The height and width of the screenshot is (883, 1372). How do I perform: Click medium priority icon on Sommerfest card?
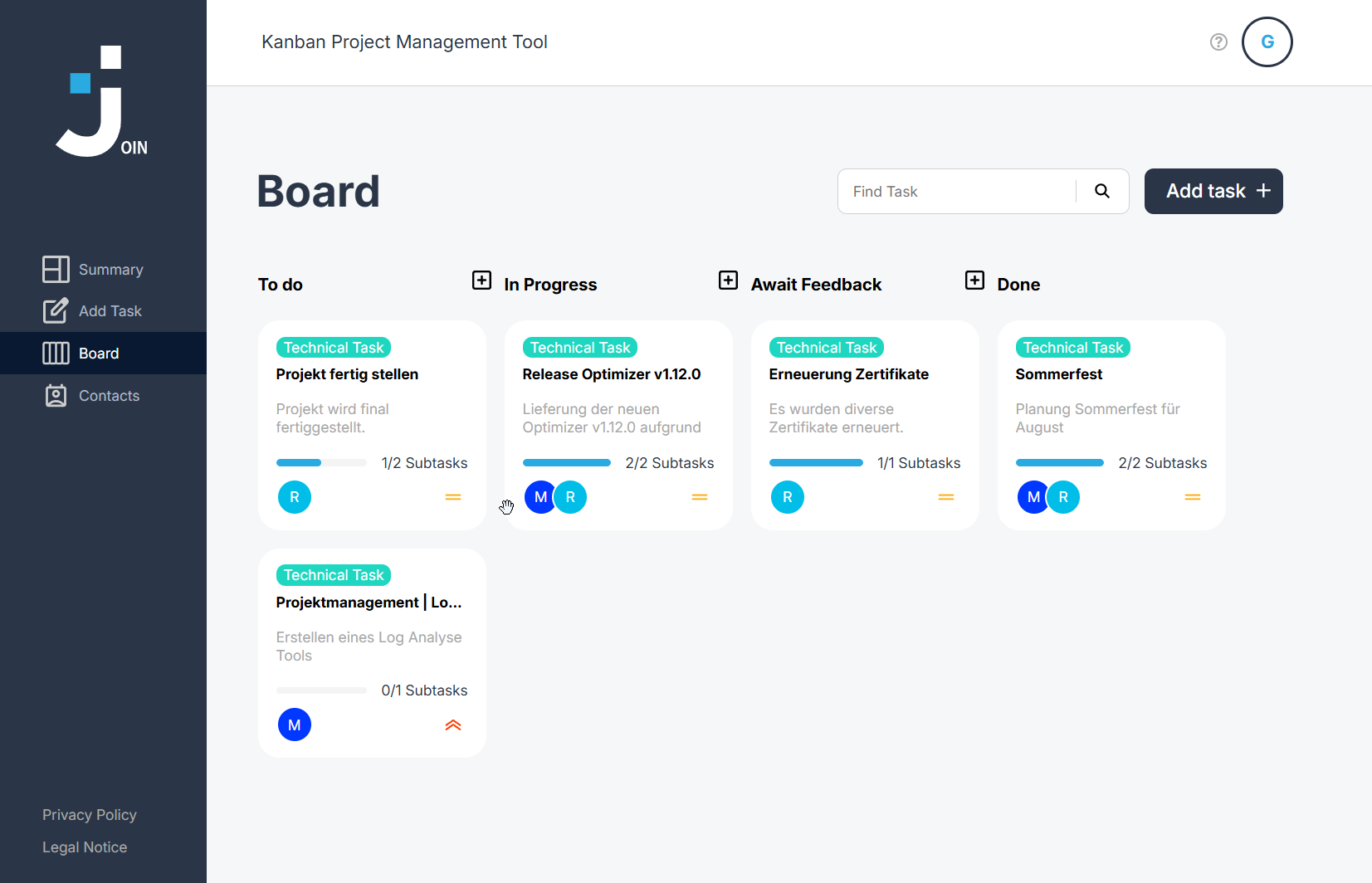pyautogui.click(x=1193, y=497)
